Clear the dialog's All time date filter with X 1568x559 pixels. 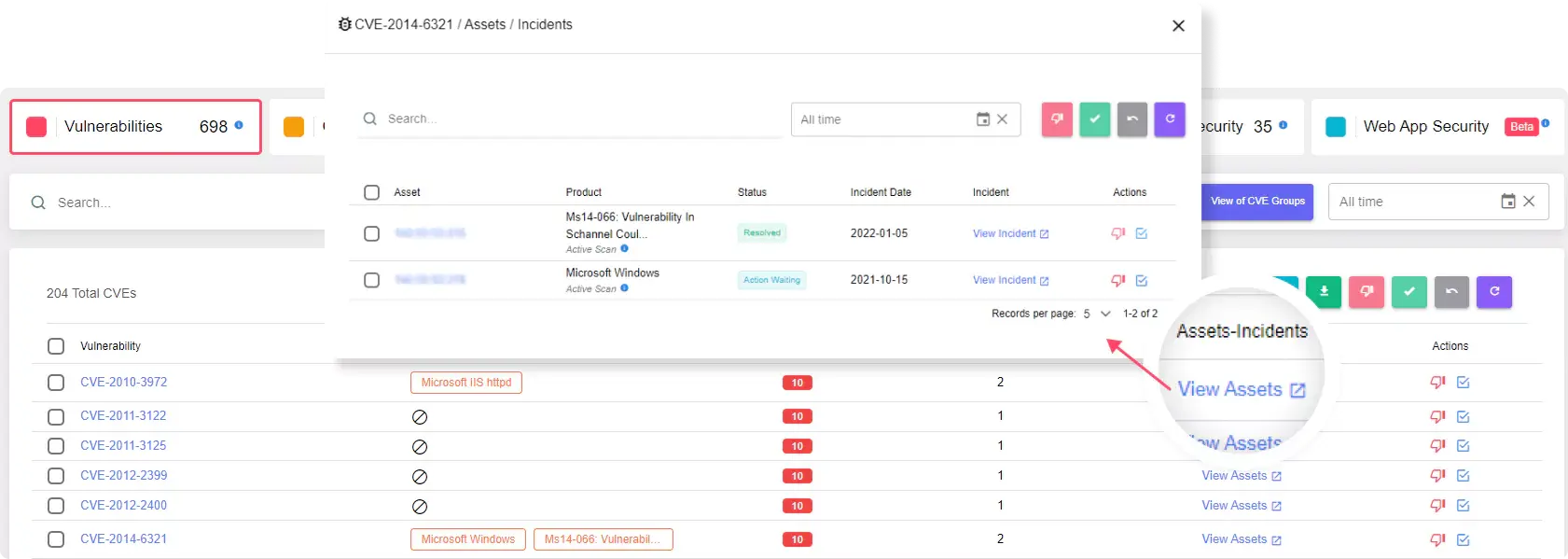pos(1002,119)
